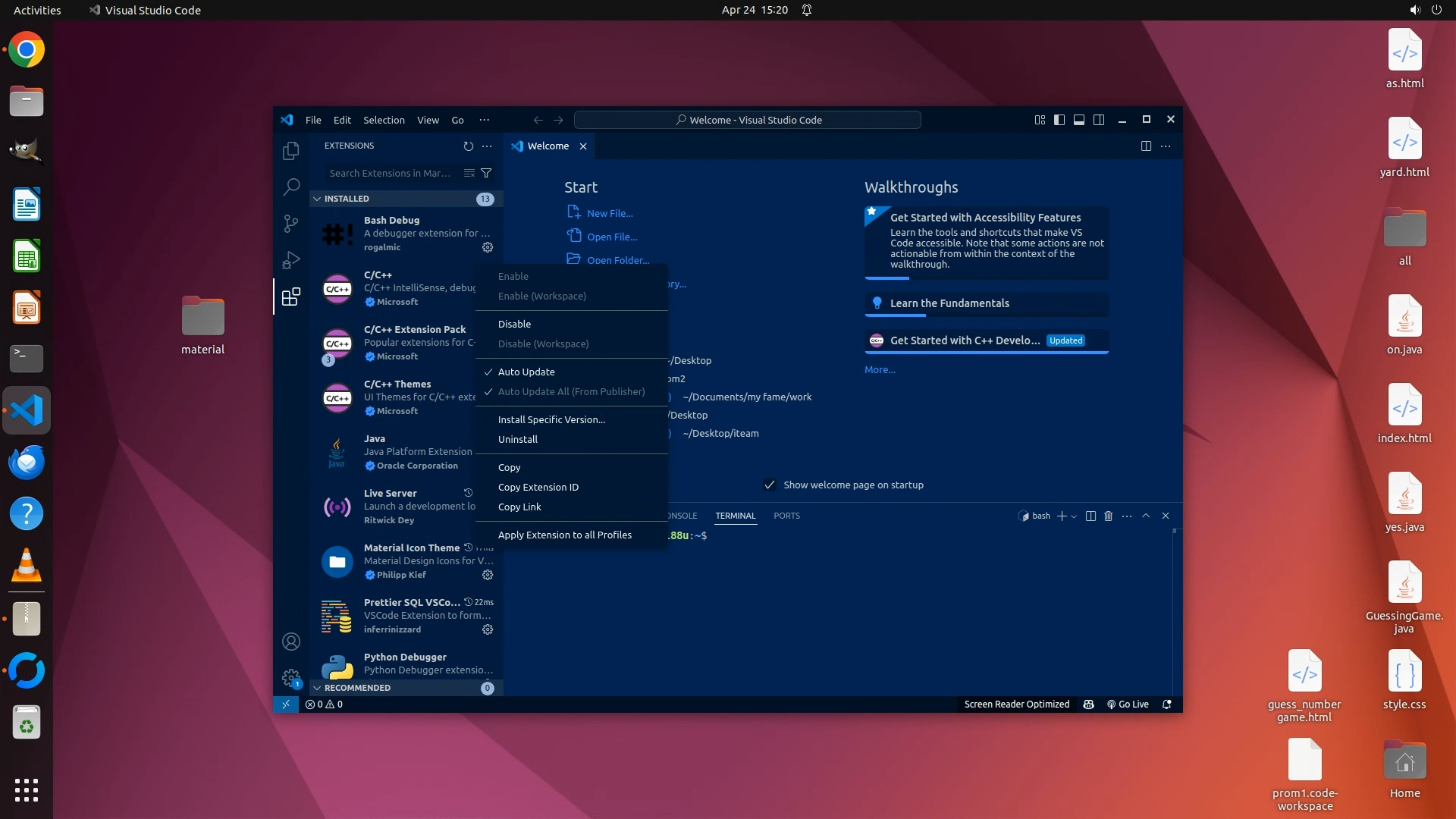Open the Explorer view in activity bar
This screenshot has height=819, width=1456.
(x=290, y=151)
